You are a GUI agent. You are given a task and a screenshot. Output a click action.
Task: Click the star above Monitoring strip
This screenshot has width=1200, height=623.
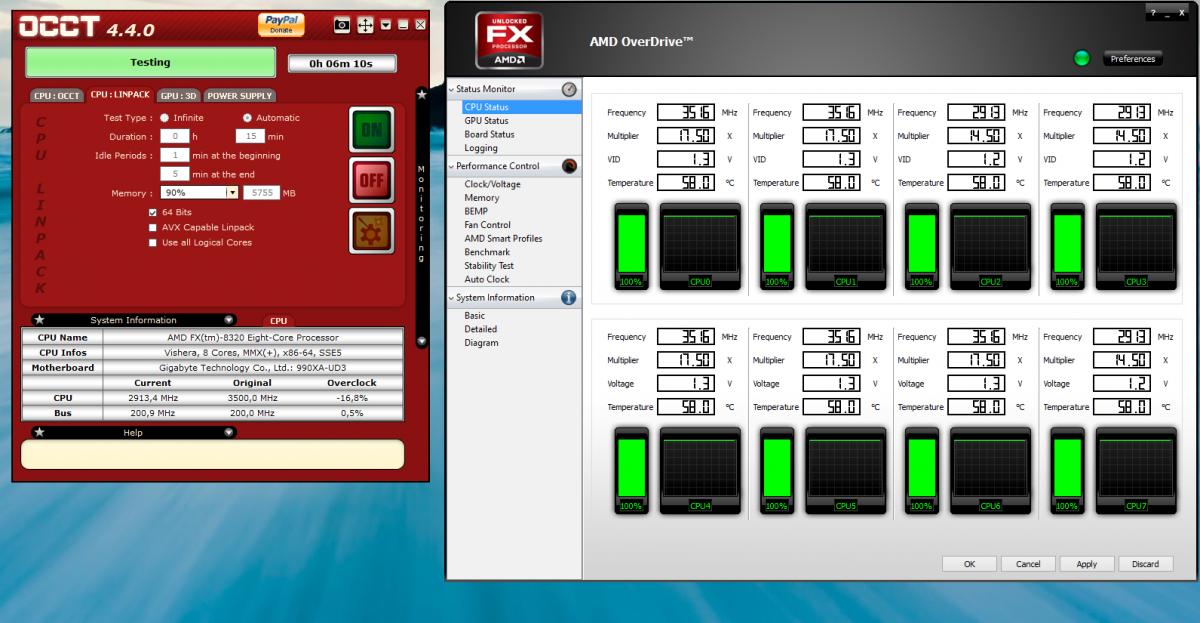click(422, 94)
